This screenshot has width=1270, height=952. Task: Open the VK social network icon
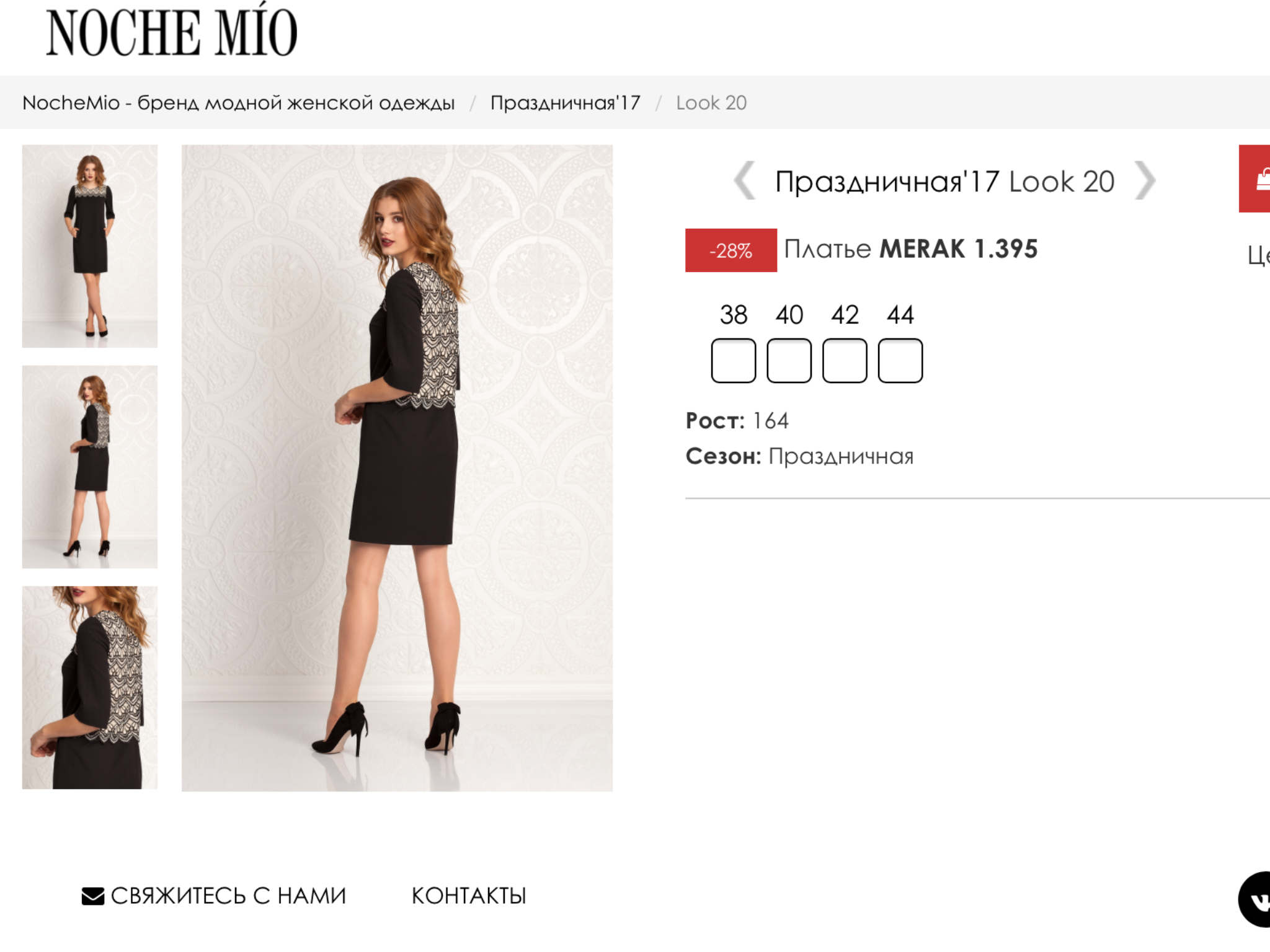[1256, 899]
